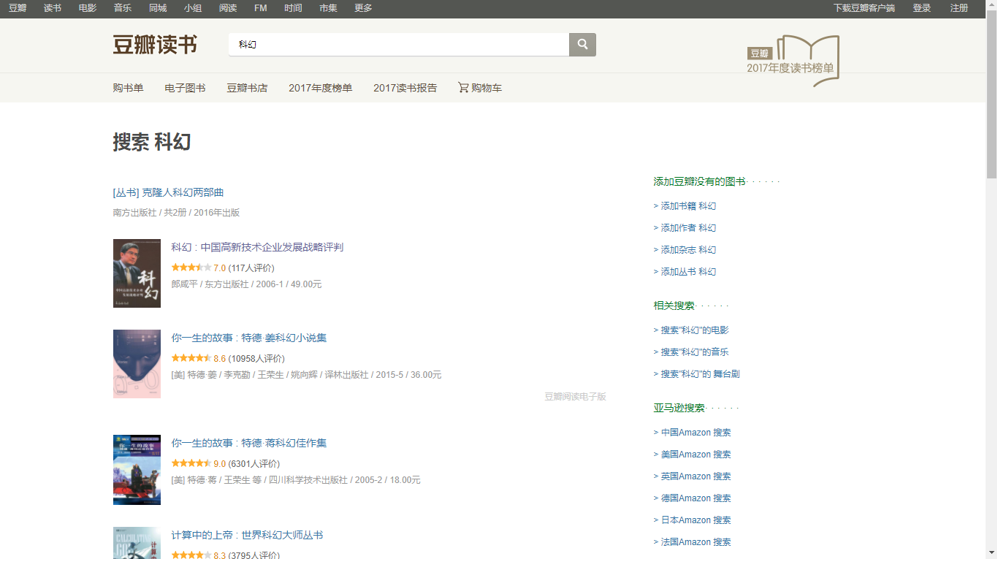Click 添加书籍 科幻 in the sidebar
Screen dimensions: 997x570
(x=687, y=206)
